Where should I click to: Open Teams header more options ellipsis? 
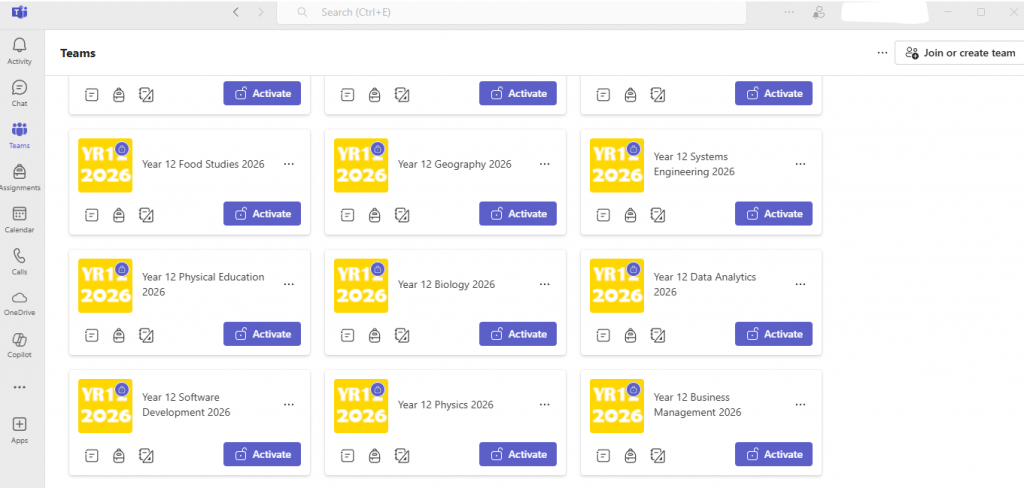pyautogui.click(x=881, y=53)
